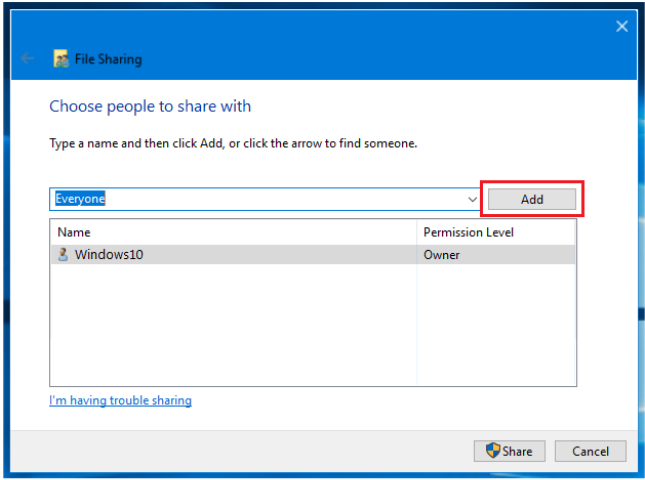Viewport: 645px width, 480px height.
Task: Click the user icon next to Windows10
Action: pyautogui.click(x=63, y=254)
